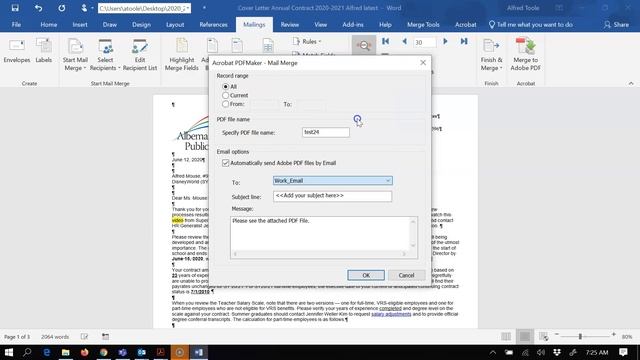Toggle Preview Results icon

click(x=364, y=45)
